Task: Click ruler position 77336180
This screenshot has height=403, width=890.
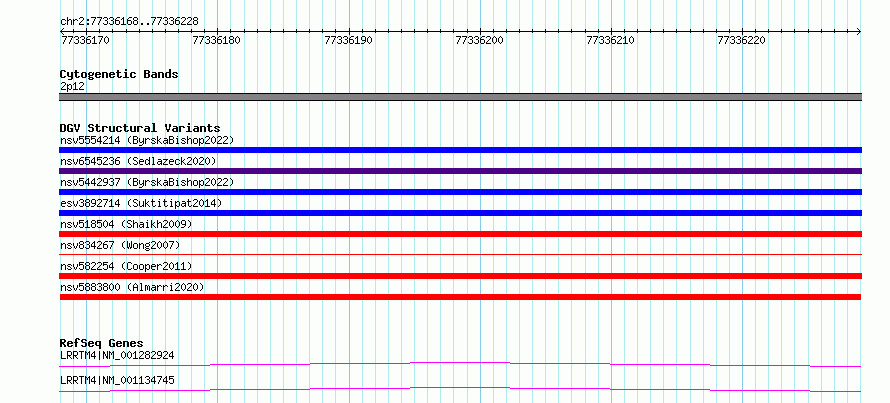Action: click(217, 40)
